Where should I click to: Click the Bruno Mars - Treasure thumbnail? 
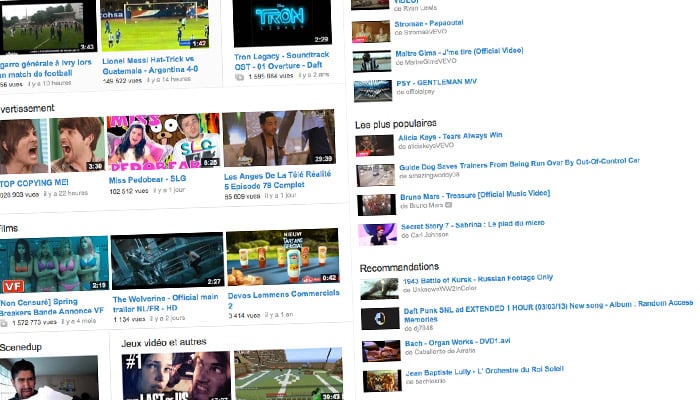pos(377,206)
